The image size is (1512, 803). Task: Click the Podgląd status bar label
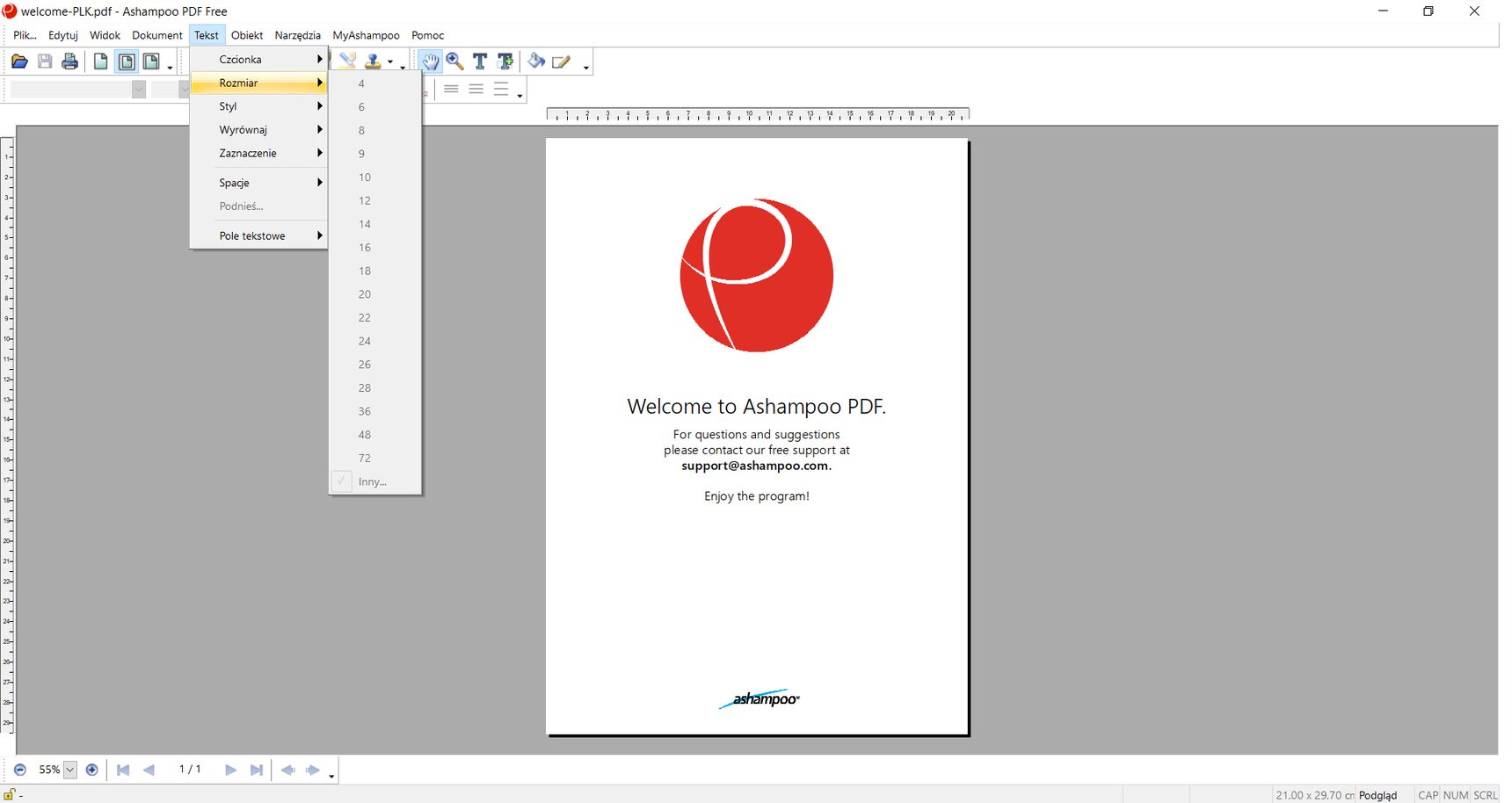pyautogui.click(x=1378, y=795)
